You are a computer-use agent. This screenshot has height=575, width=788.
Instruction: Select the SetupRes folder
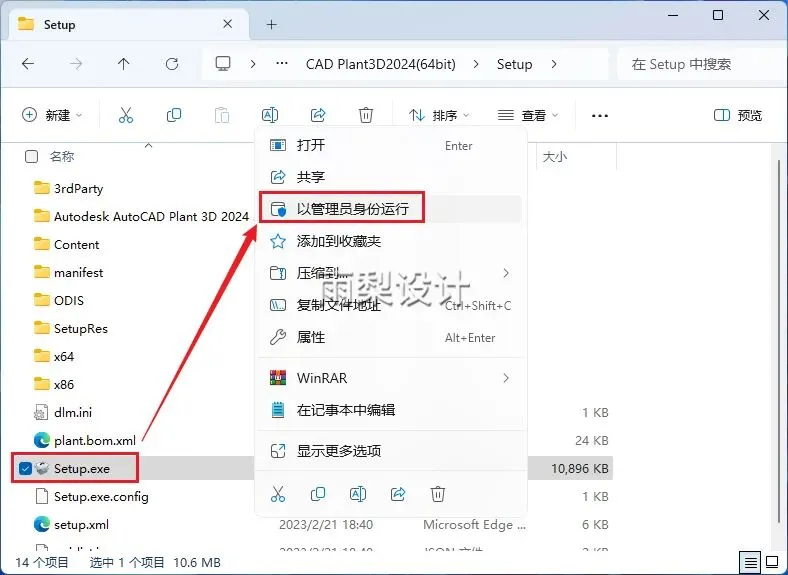pyautogui.click(x=70, y=329)
